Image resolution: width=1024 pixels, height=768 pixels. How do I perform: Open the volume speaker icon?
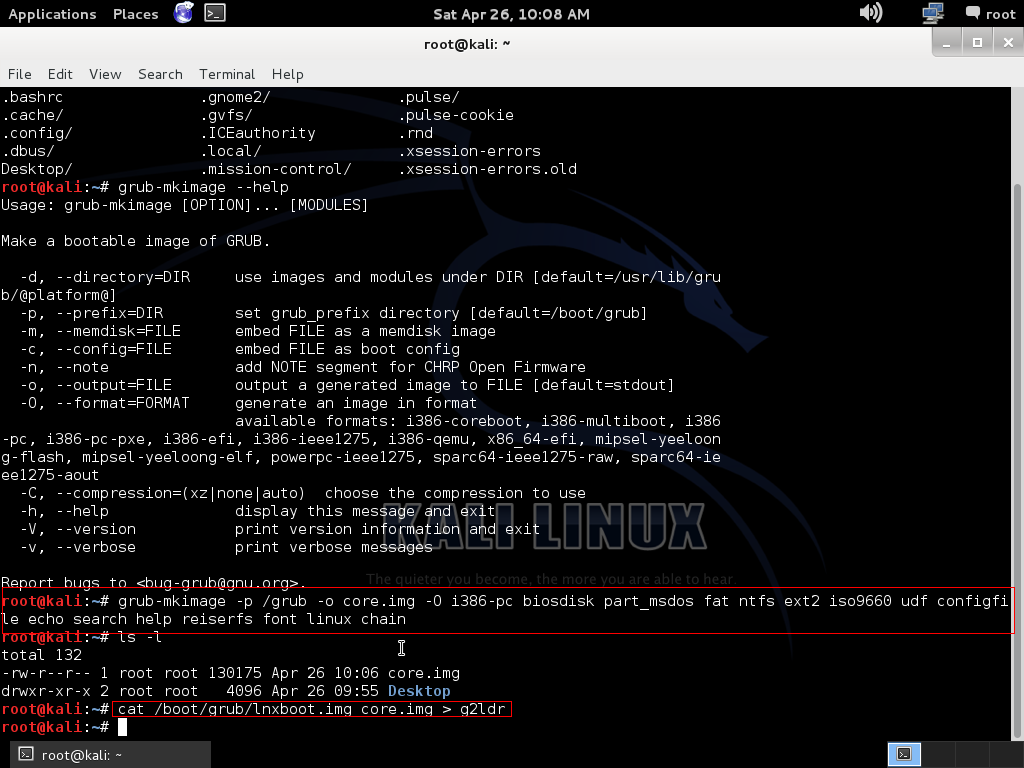(x=871, y=12)
